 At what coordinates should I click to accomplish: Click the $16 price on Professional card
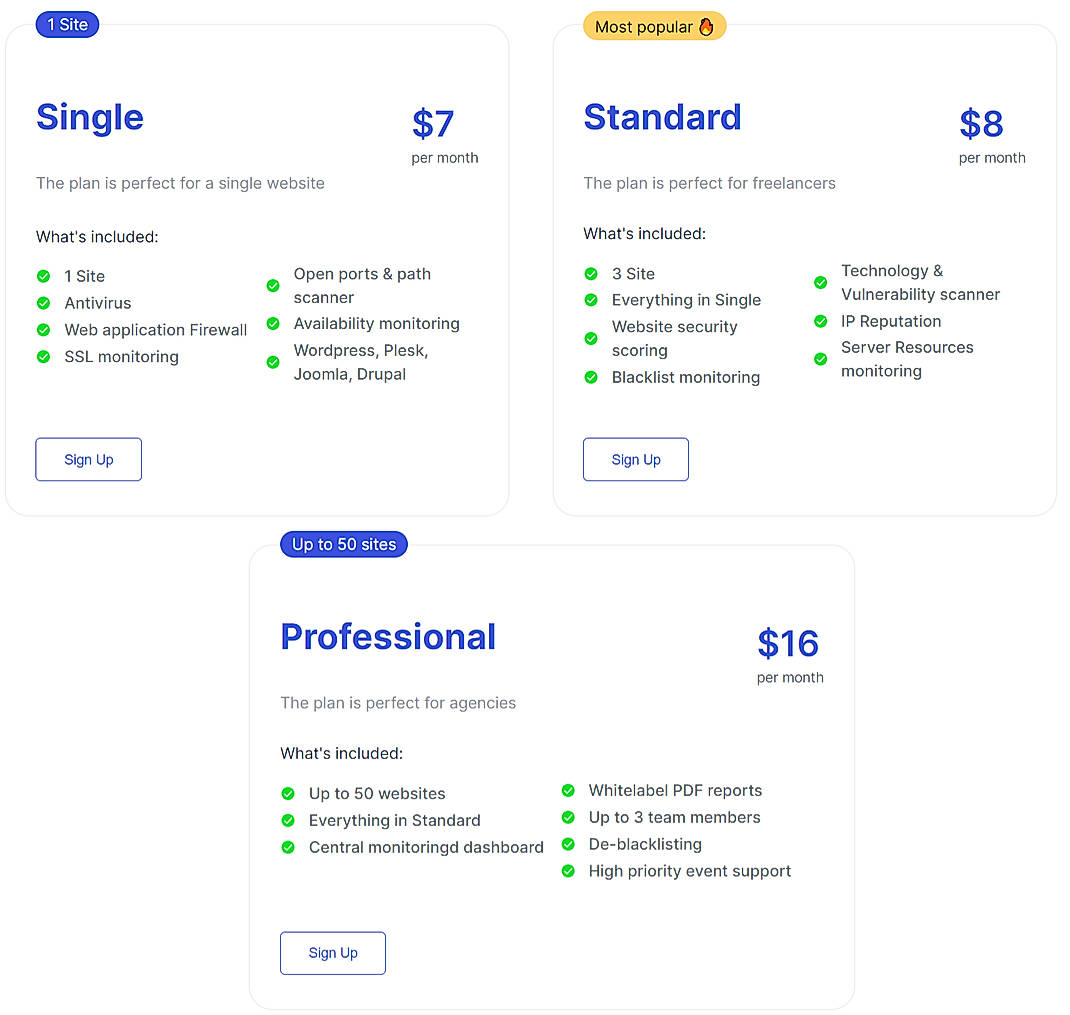[788, 644]
